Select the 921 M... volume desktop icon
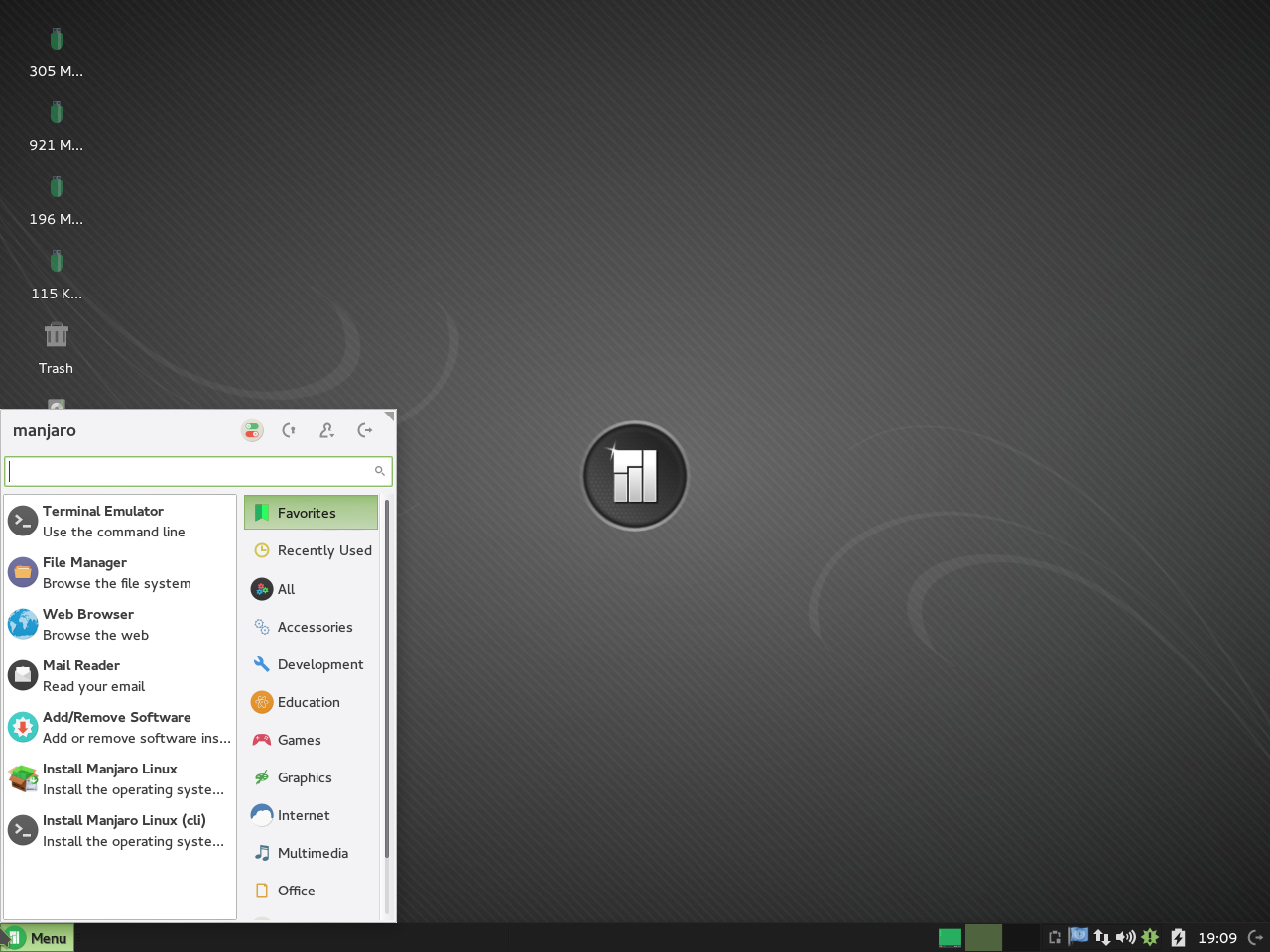Screen dimensions: 1270x952 click(x=57, y=126)
